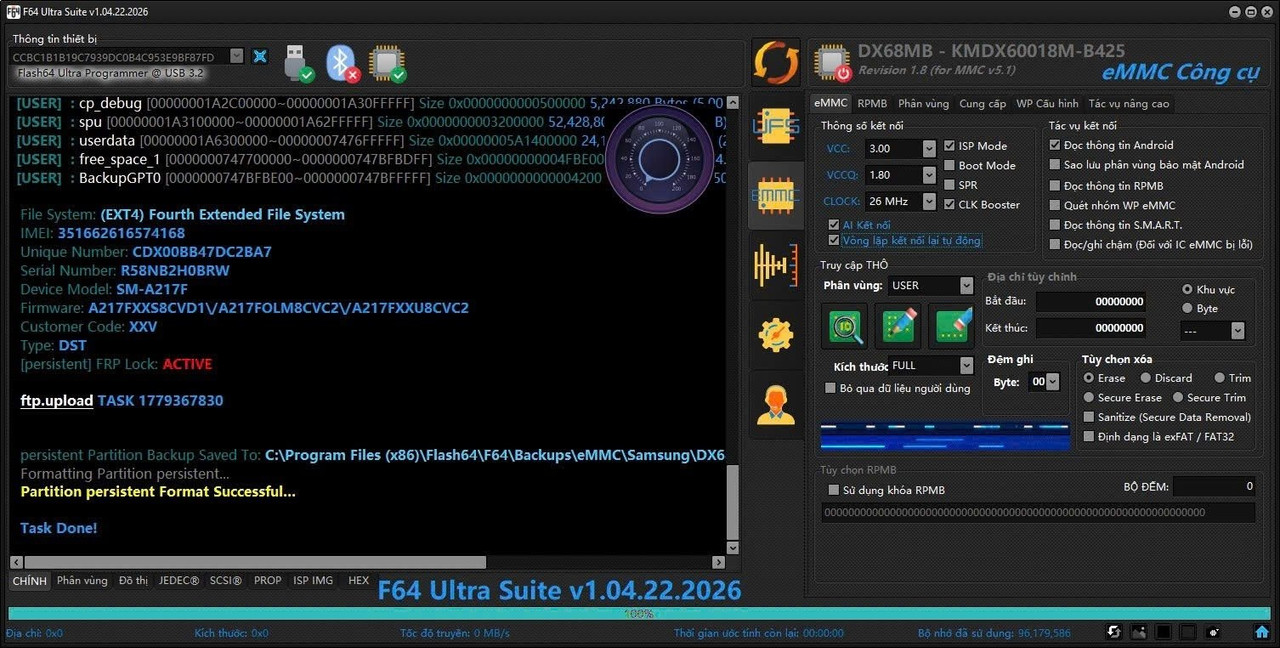Click the Bắt đầu address input field

pyautogui.click(x=1090, y=301)
